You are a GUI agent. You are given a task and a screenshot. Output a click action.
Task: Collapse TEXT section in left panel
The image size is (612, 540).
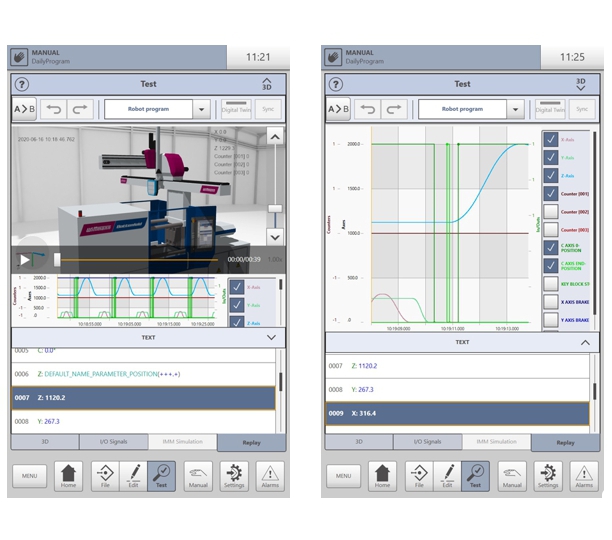pos(271,338)
